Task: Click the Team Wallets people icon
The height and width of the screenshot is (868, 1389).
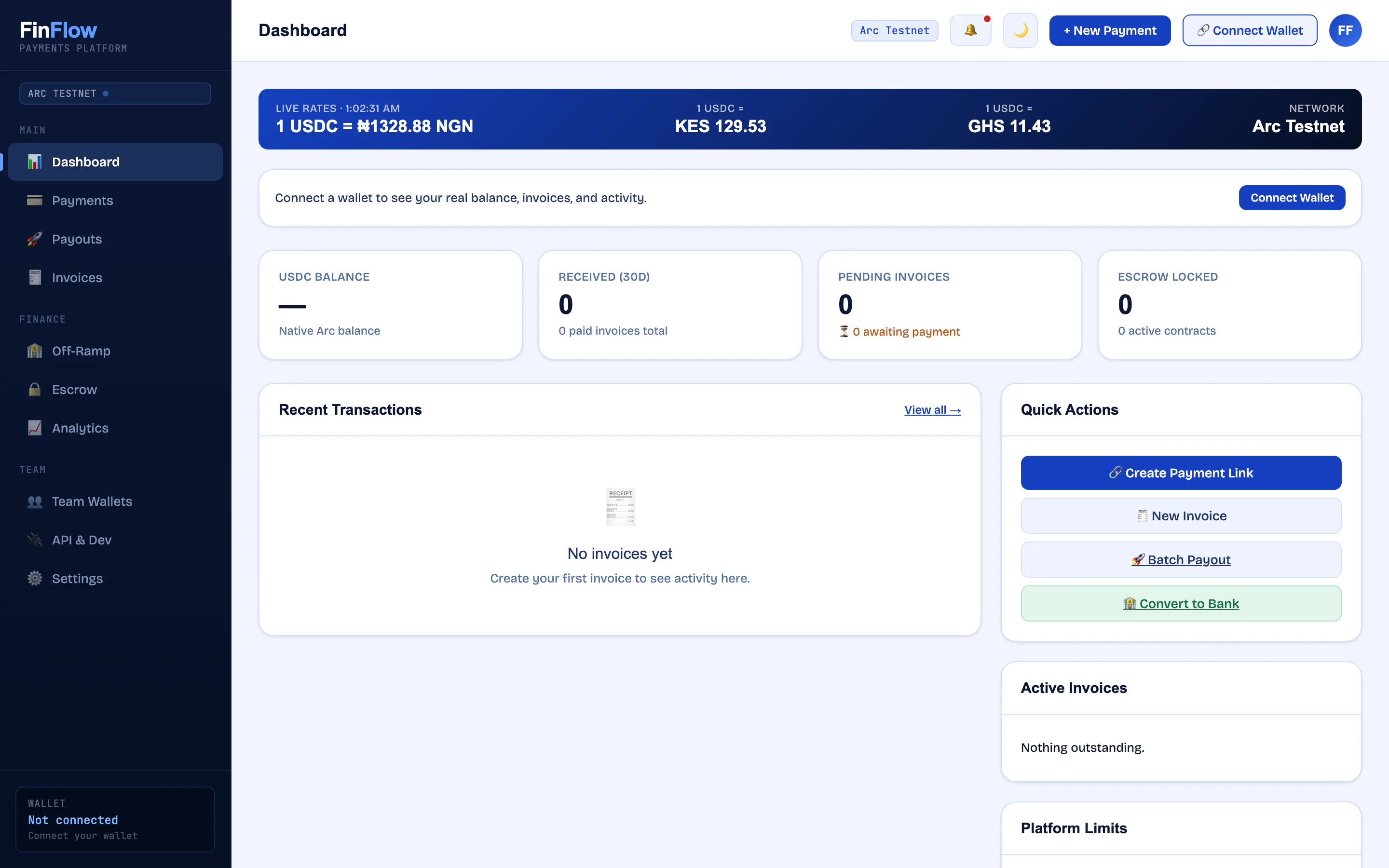Action: click(x=34, y=501)
